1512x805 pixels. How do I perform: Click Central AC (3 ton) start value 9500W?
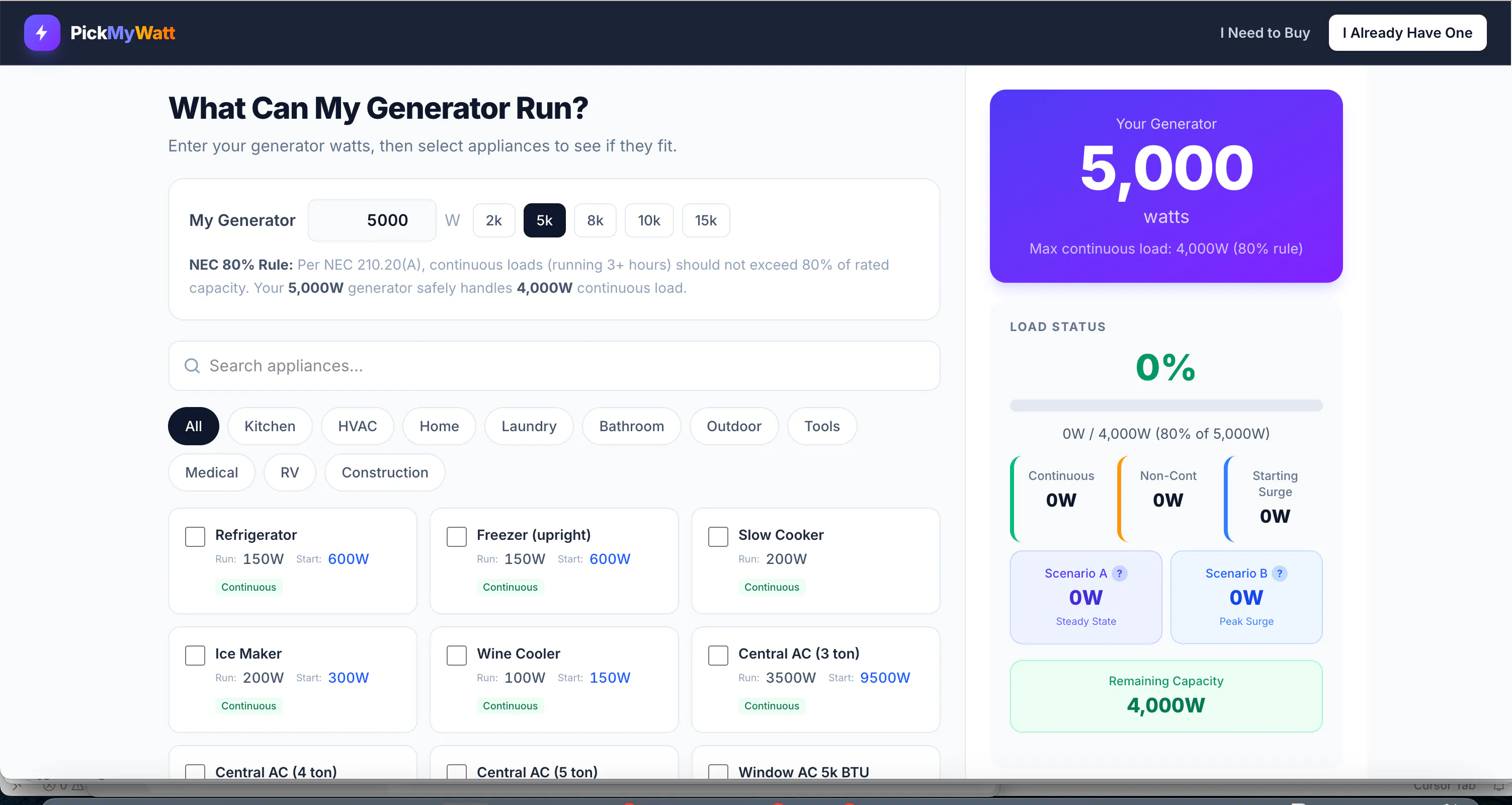pyautogui.click(x=885, y=678)
